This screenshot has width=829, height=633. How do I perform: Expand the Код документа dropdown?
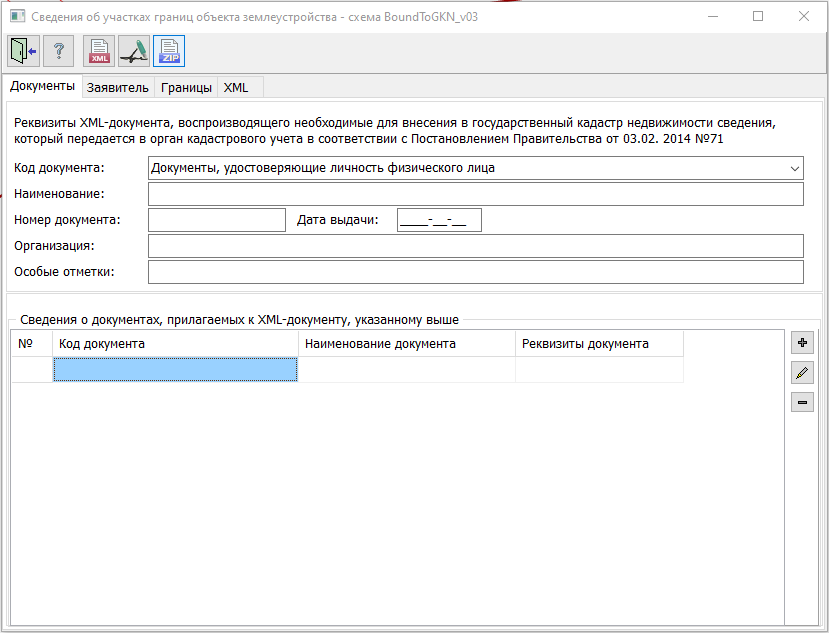795,168
